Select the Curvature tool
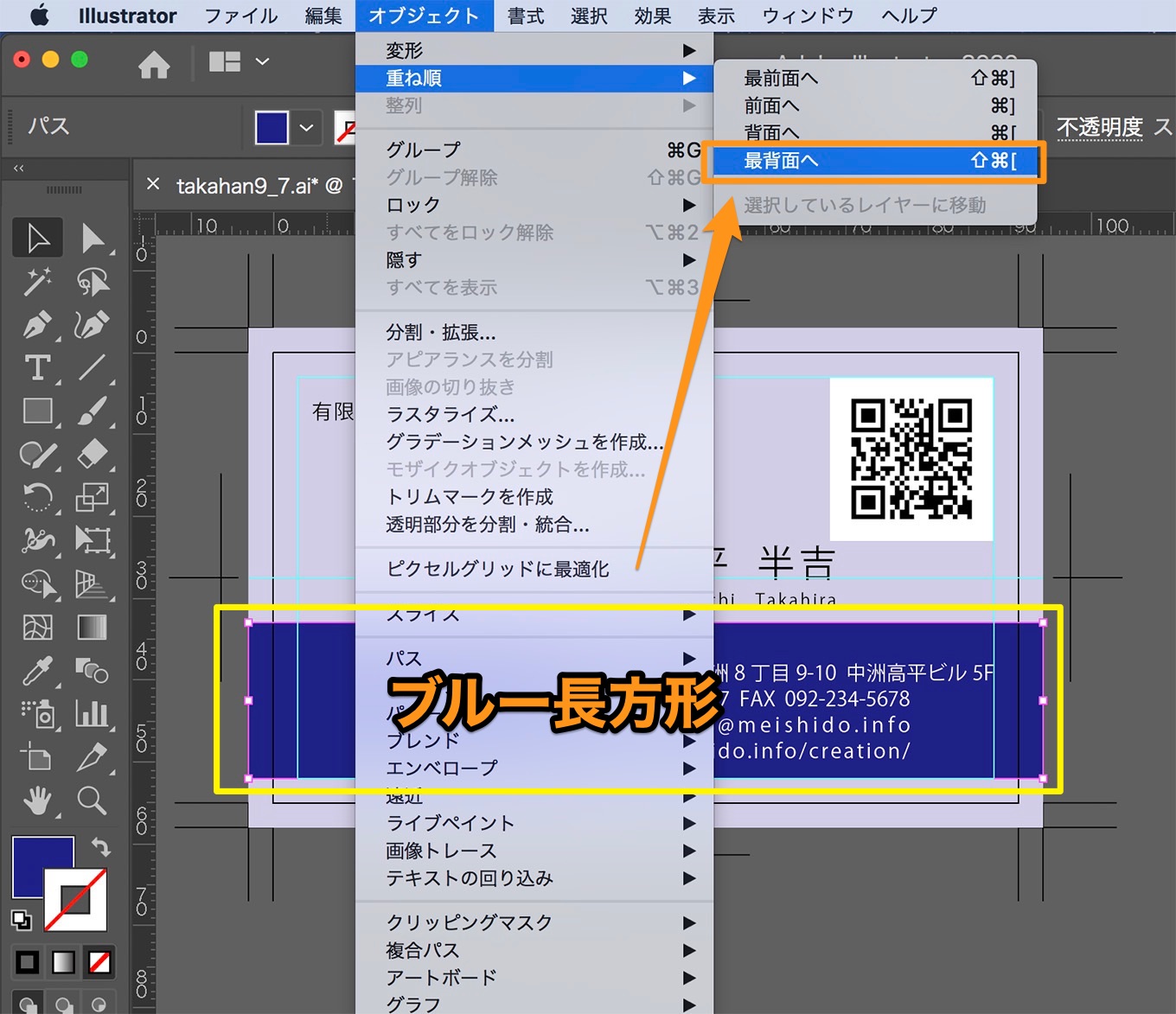The width and height of the screenshot is (1176, 1014). click(93, 325)
